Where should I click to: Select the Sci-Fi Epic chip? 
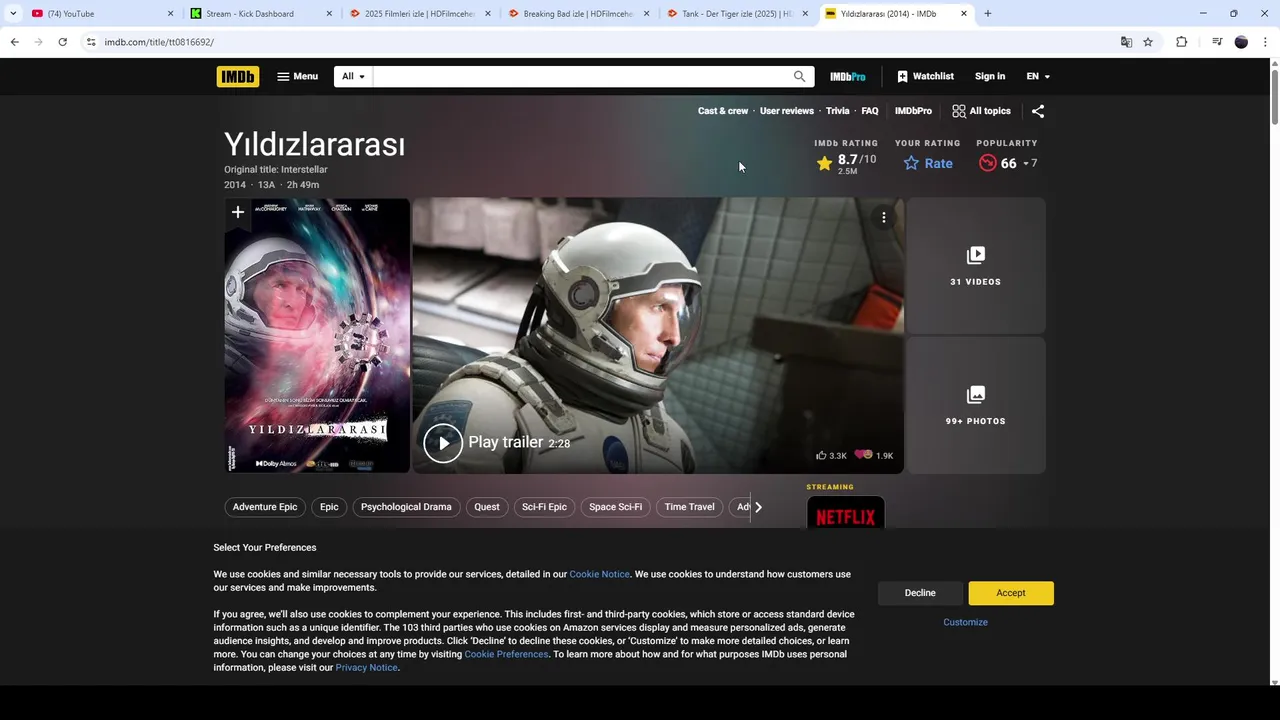544,507
